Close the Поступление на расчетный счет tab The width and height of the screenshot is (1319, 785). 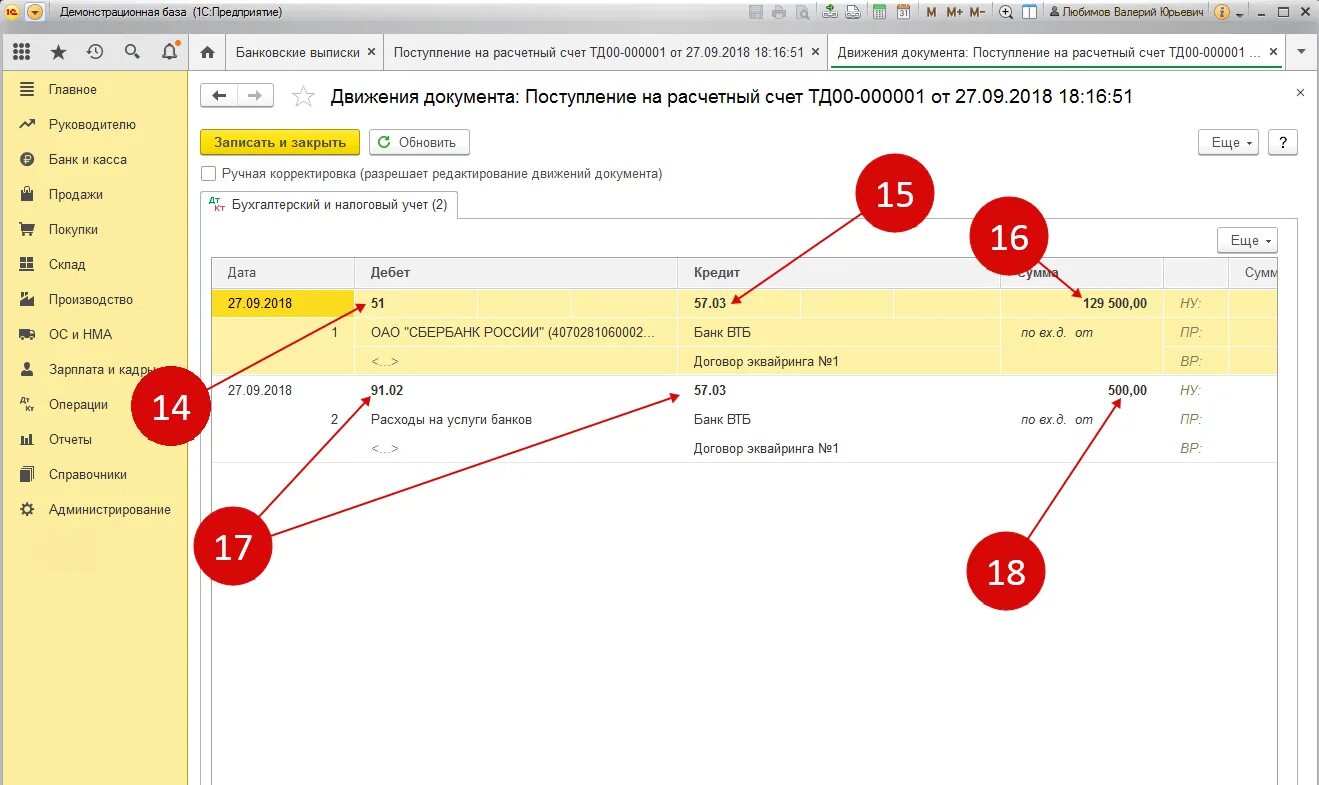pyautogui.click(x=816, y=52)
